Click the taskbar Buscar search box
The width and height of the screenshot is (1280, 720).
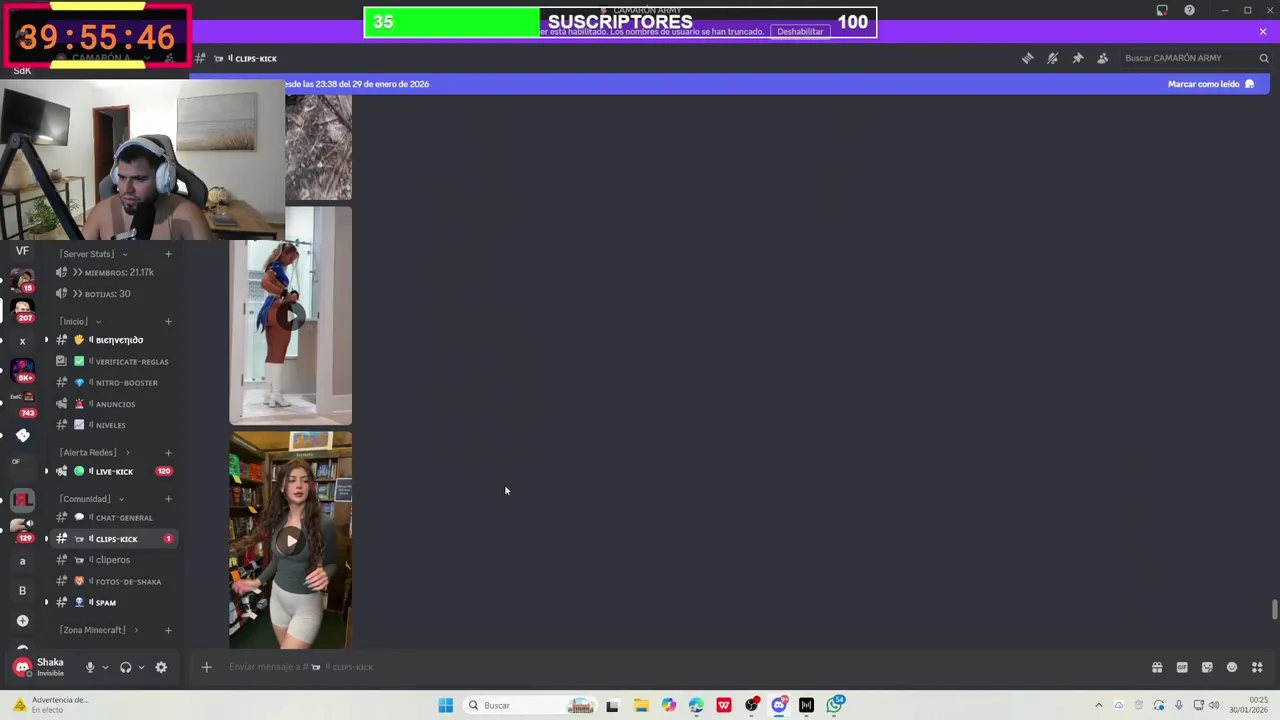pyautogui.click(x=530, y=705)
